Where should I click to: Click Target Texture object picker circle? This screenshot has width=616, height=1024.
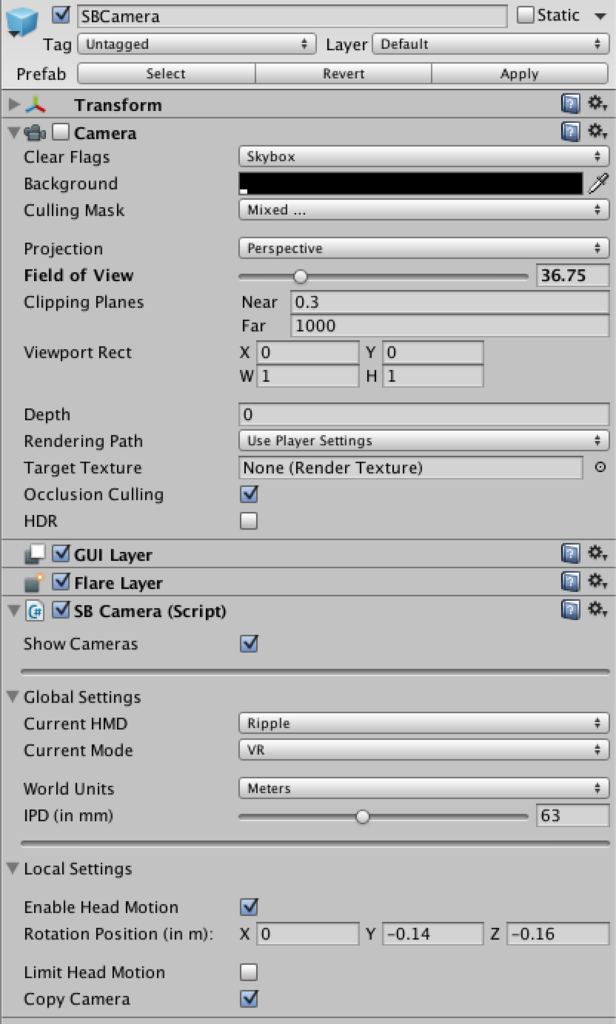click(600, 468)
